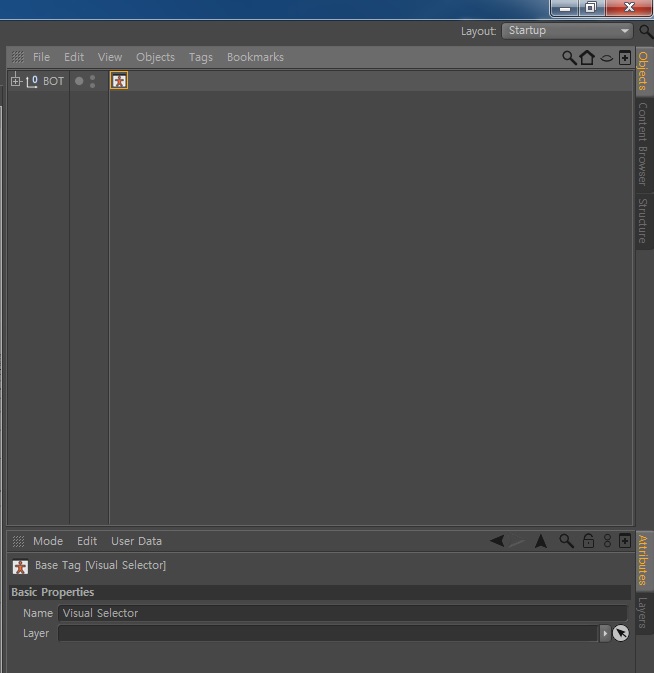Image resolution: width=654 pixels, height=673 pixels.
Task: Open the User Data menu
Action: [x=136, y=541]
